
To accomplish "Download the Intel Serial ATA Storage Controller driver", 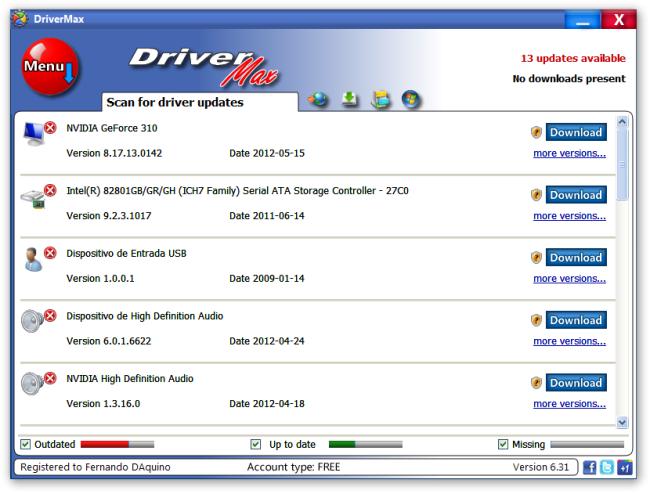I will click(x=576, y=195).
